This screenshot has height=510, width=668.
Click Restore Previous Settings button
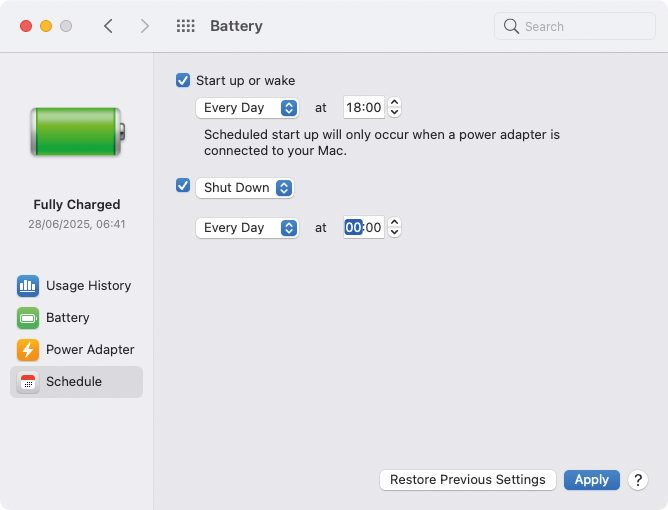click(467, 480)
